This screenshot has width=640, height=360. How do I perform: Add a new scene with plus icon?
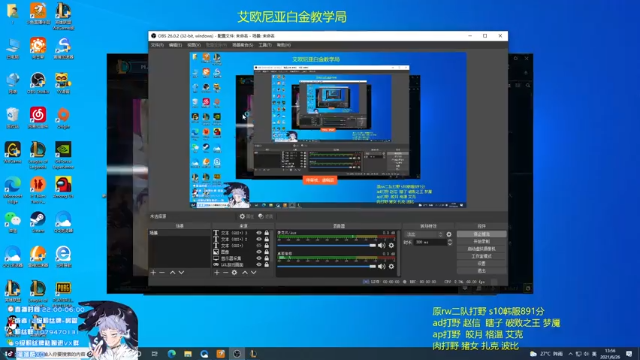click(153, 272)
